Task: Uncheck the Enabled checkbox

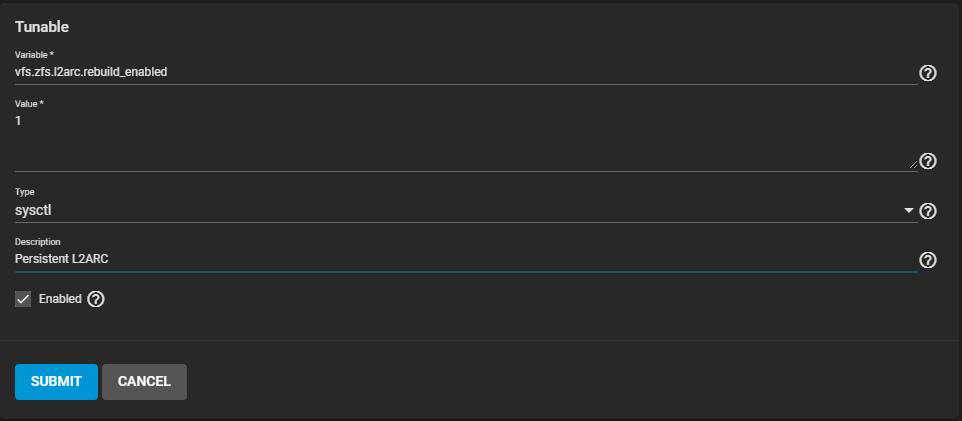Action: [x=24, y=299]
